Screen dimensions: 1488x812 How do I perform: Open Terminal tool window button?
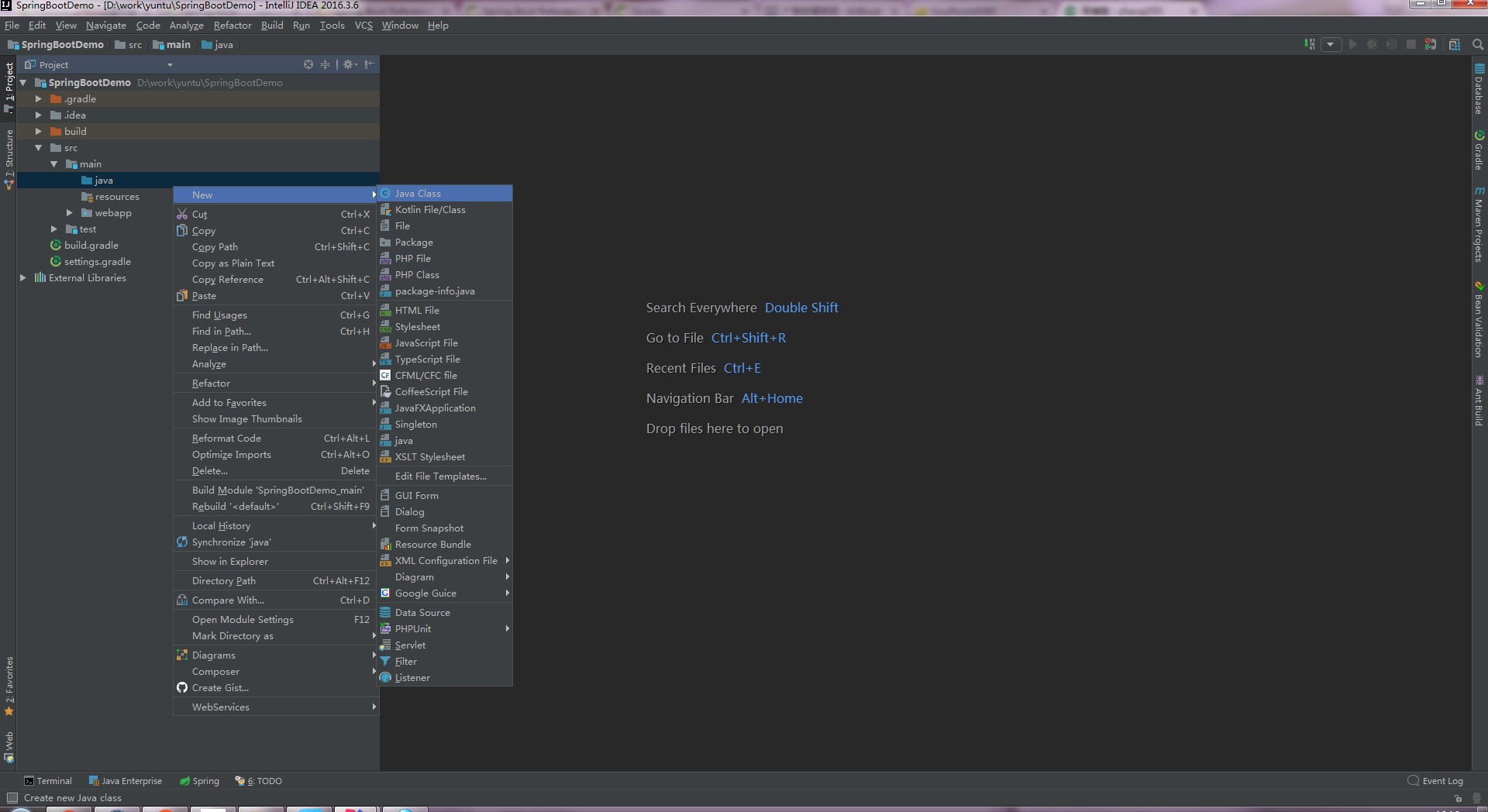tap(48, 780)
